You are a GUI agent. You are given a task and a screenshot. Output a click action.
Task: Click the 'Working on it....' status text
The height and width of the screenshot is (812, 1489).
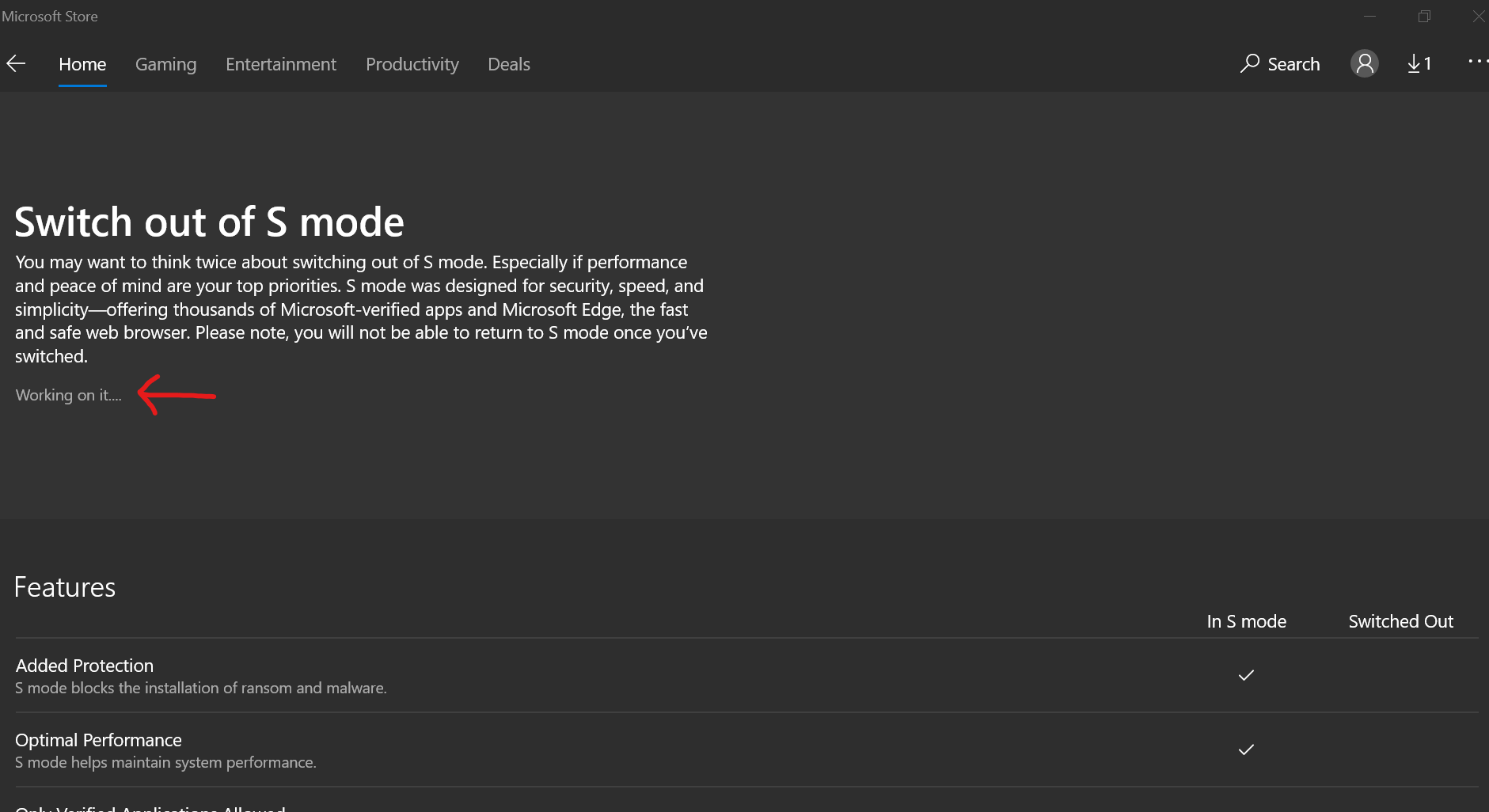pos(69,395)
